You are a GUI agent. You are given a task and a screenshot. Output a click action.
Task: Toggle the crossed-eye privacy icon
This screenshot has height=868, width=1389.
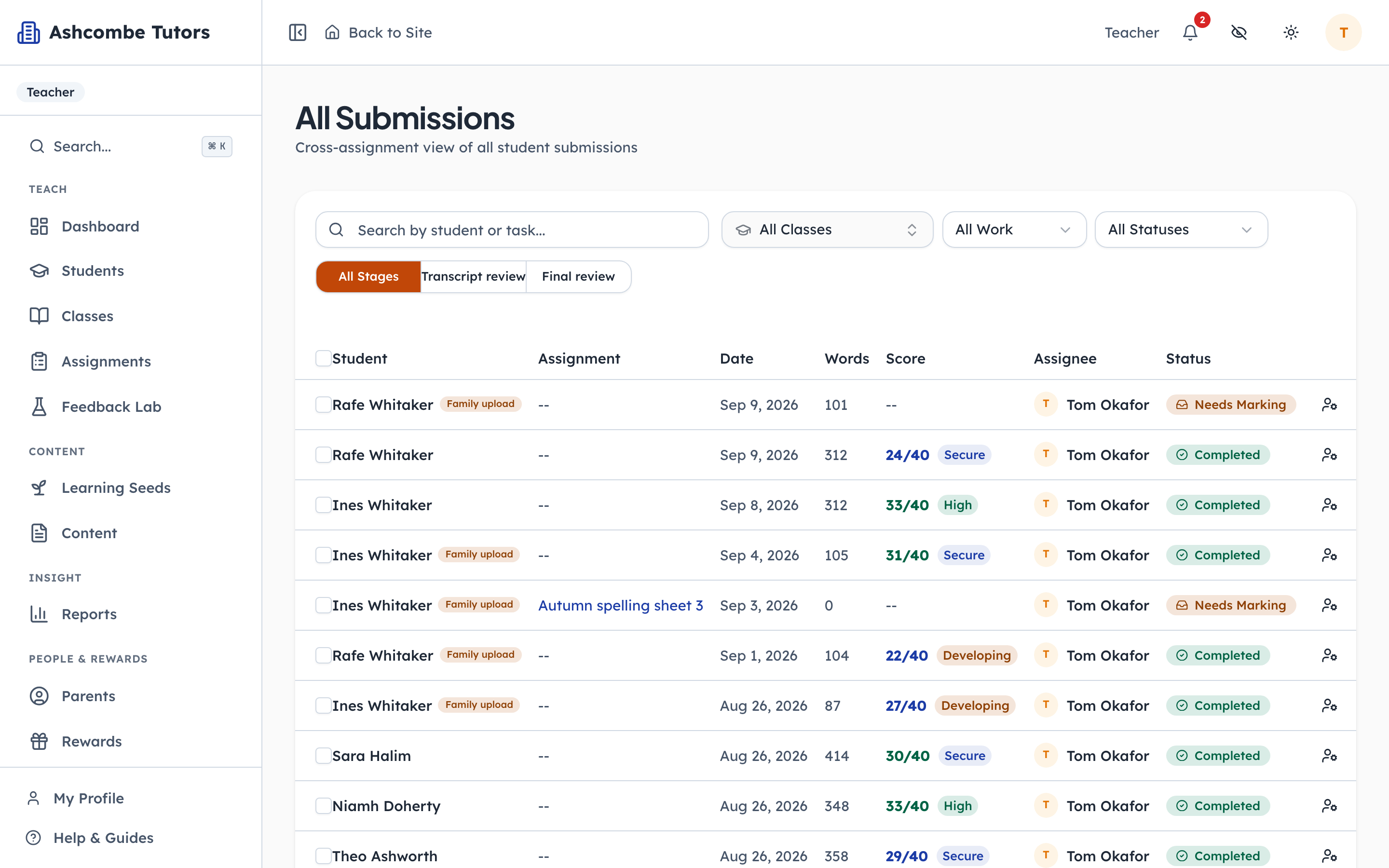(1239, 32)
